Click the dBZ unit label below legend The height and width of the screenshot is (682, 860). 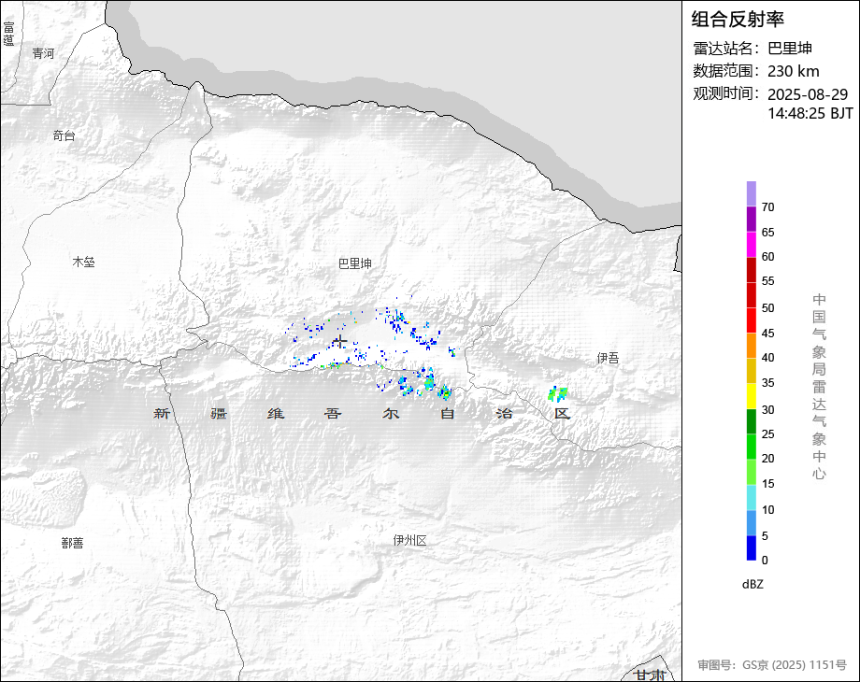[x=752, y=584]
